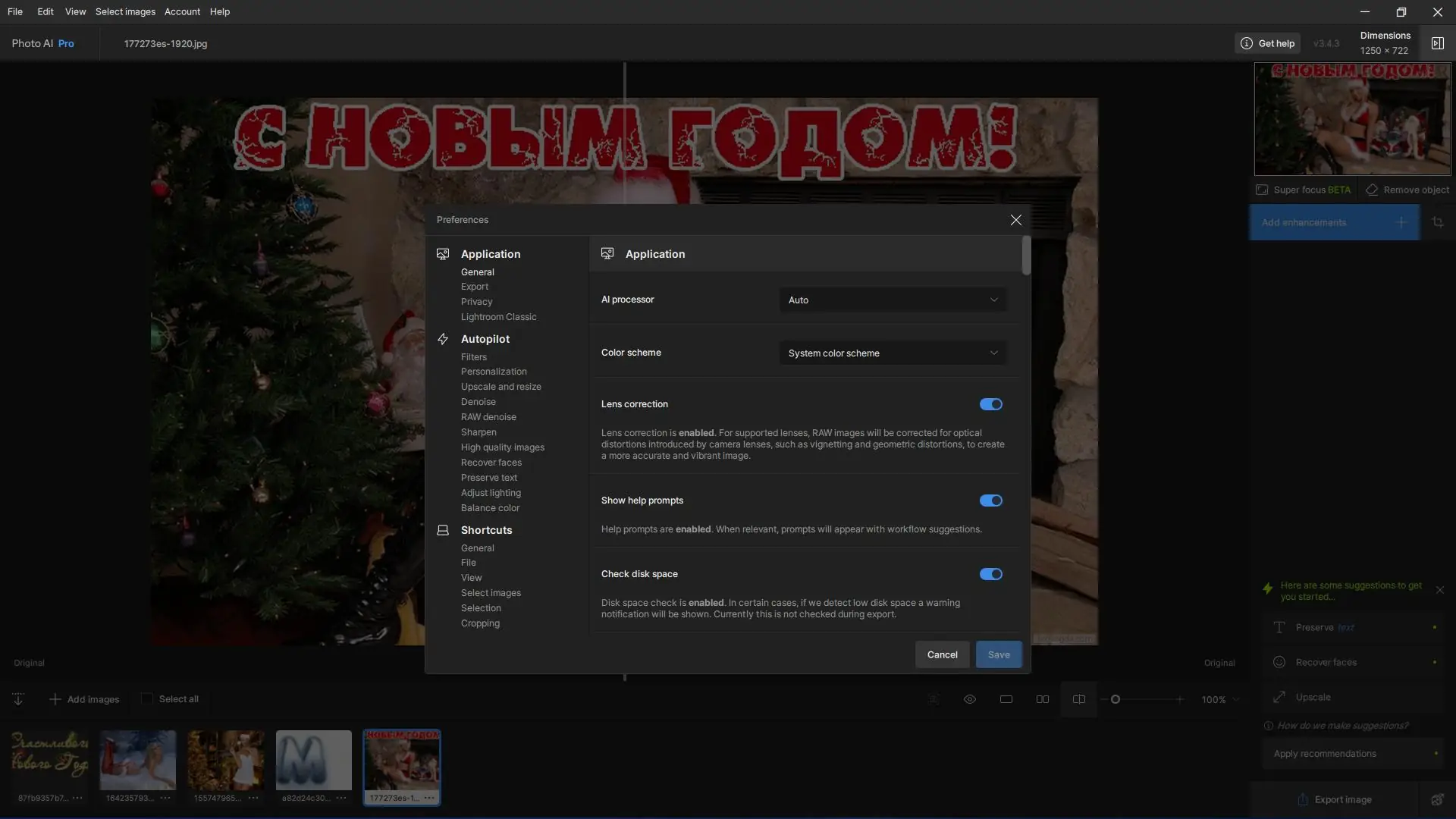
Task: Select the split view icon
Action: coord(1078,699)
